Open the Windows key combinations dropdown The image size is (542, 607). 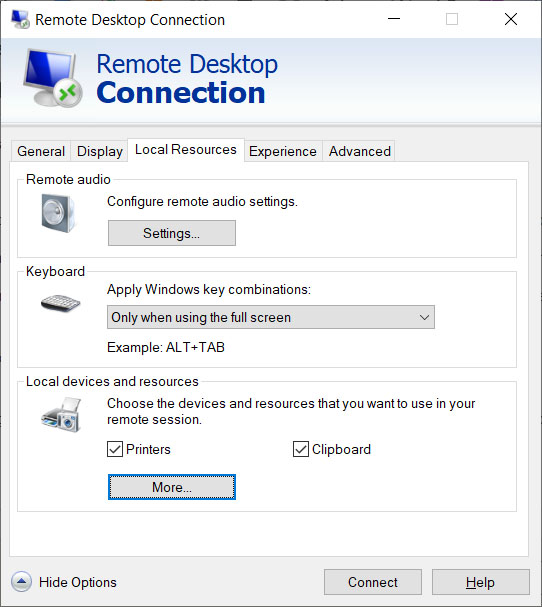coord(271,317)
